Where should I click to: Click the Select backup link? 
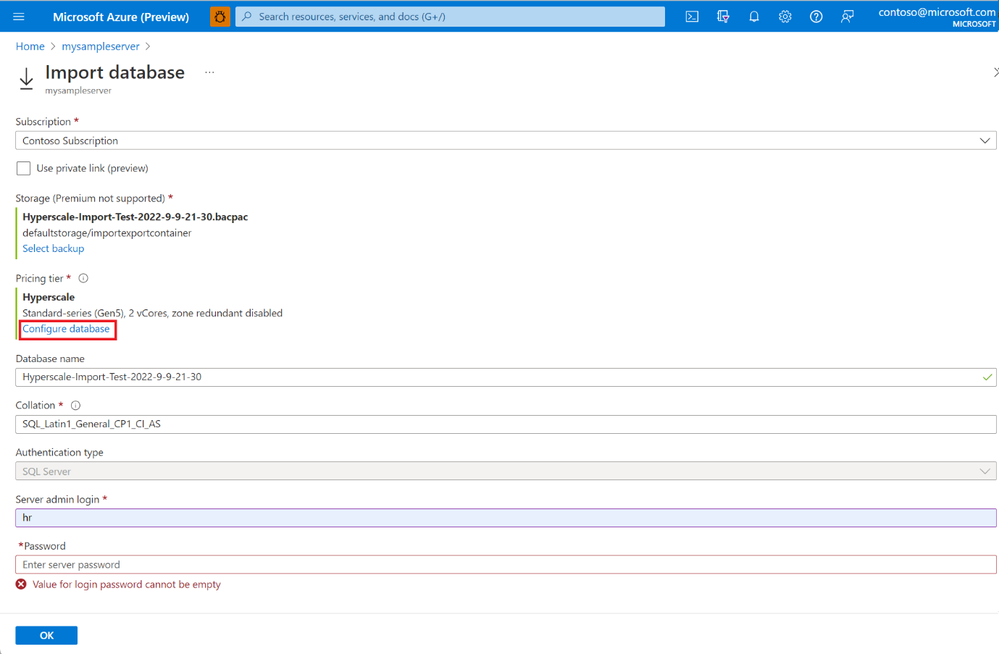click(54, 249)
